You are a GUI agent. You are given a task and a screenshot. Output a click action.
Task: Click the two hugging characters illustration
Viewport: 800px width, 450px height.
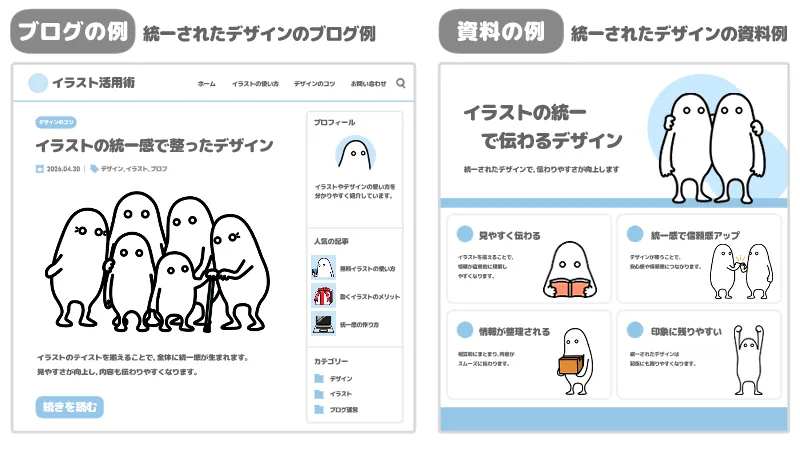click(x=711, y=148)
